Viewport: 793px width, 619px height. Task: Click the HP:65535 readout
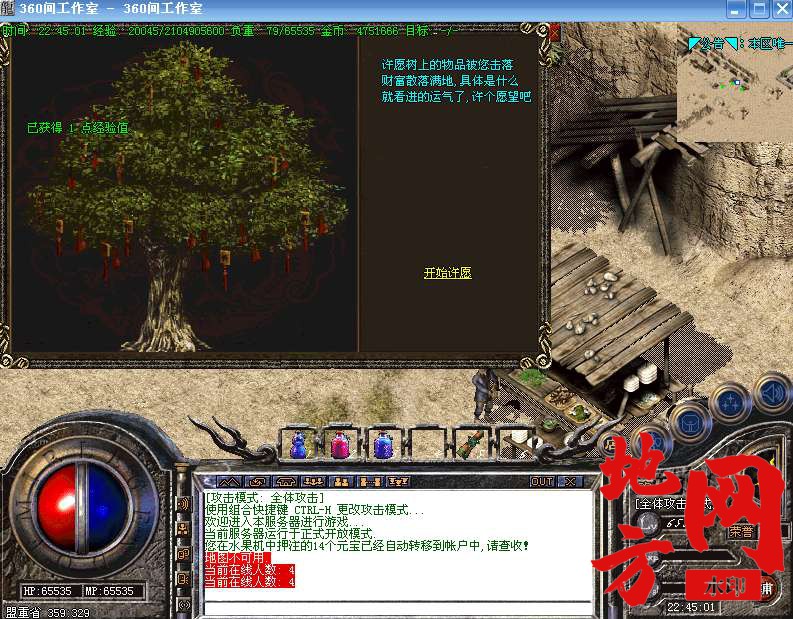point(48,591)
